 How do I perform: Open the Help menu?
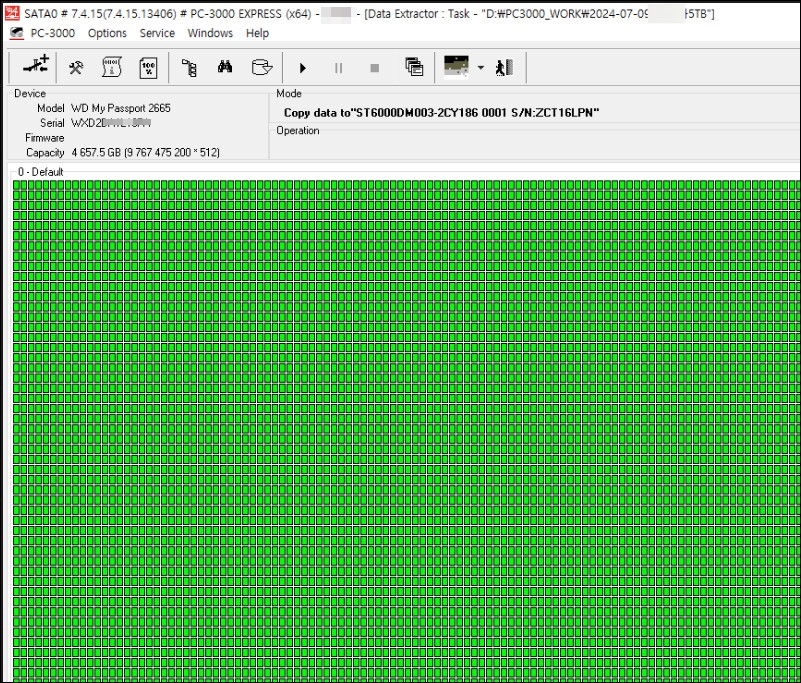pyautogui.click(x=257, y=33)
